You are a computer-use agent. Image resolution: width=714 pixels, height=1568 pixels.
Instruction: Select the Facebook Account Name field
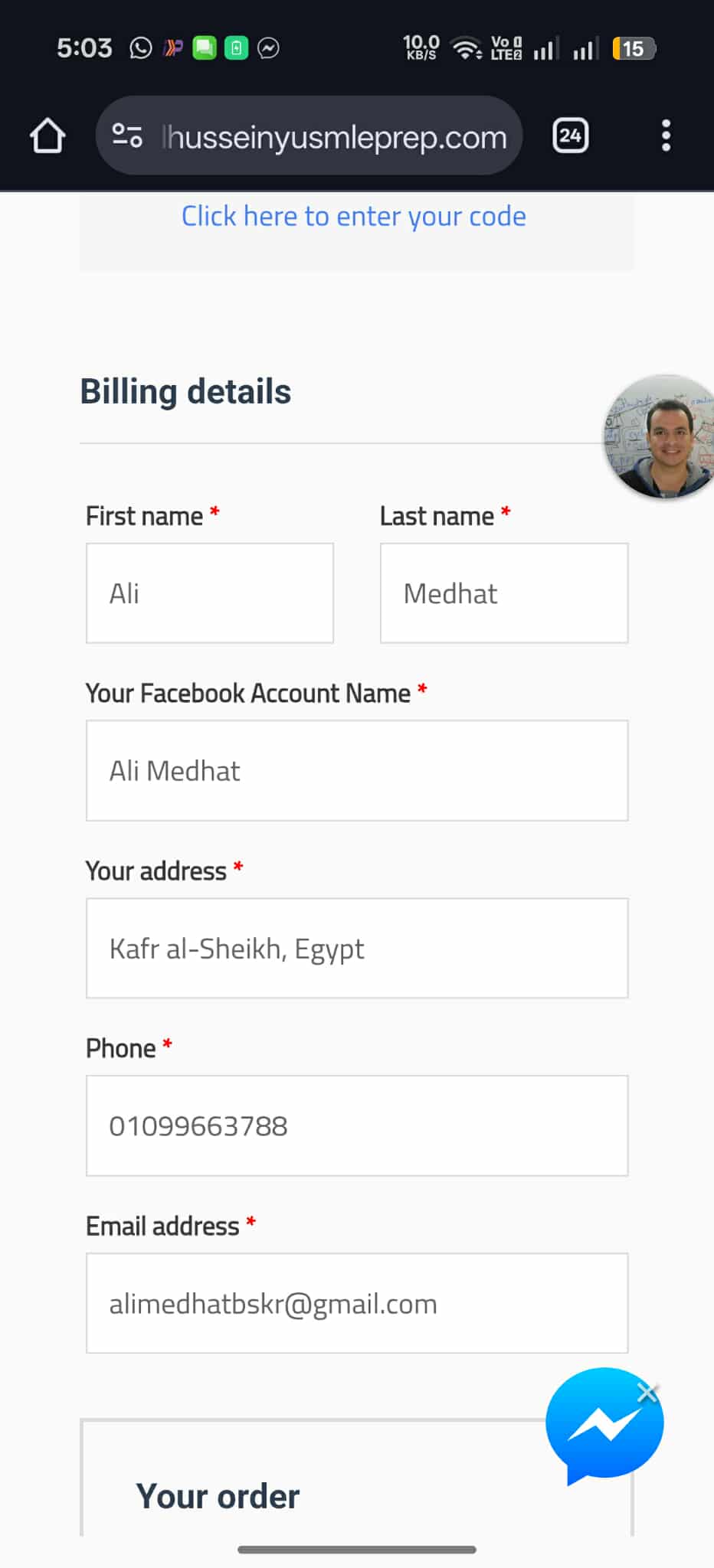(357, 770)
